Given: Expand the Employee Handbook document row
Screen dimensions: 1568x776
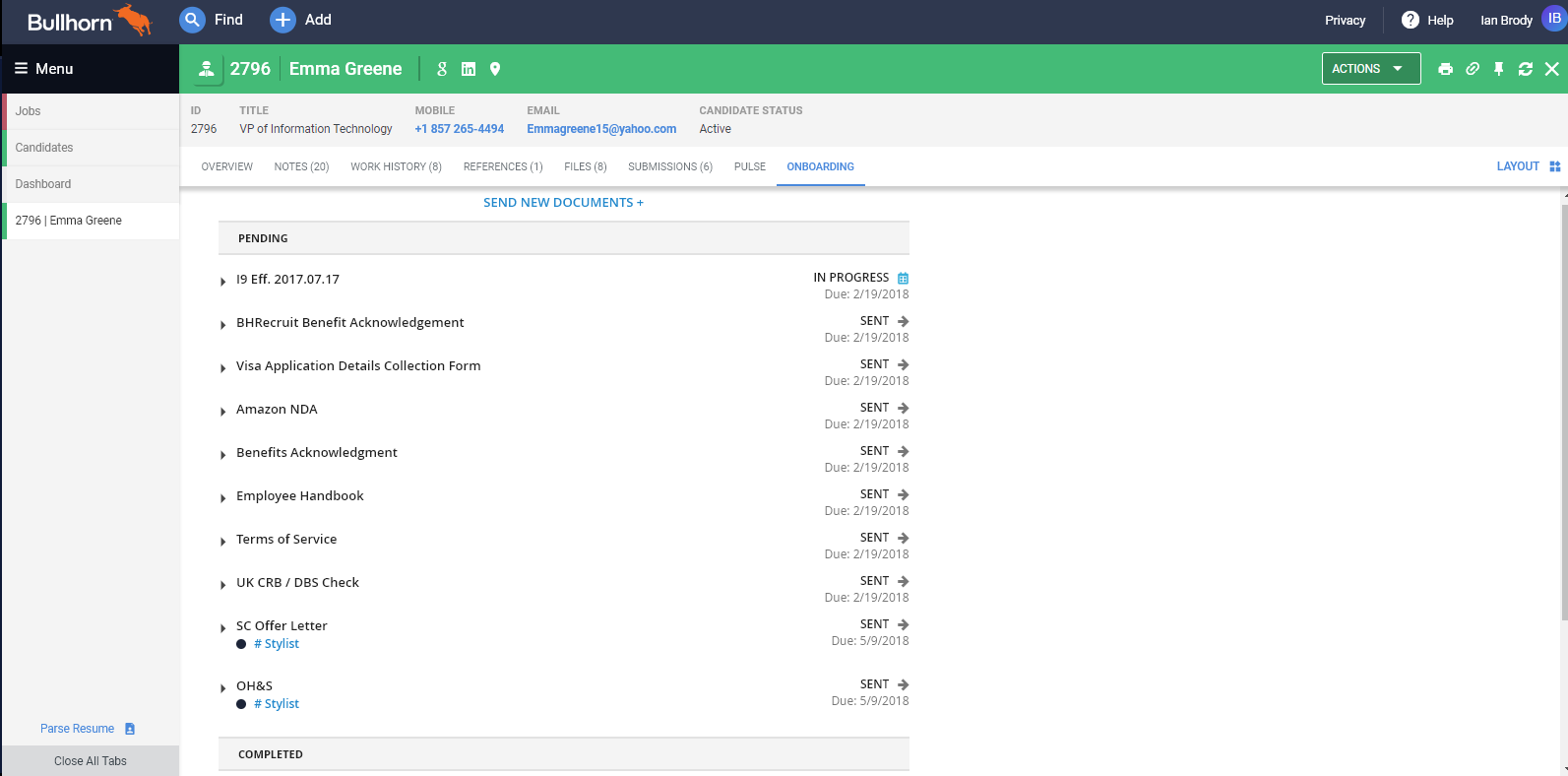Looking at the screenshot, I should click(223, 498).
